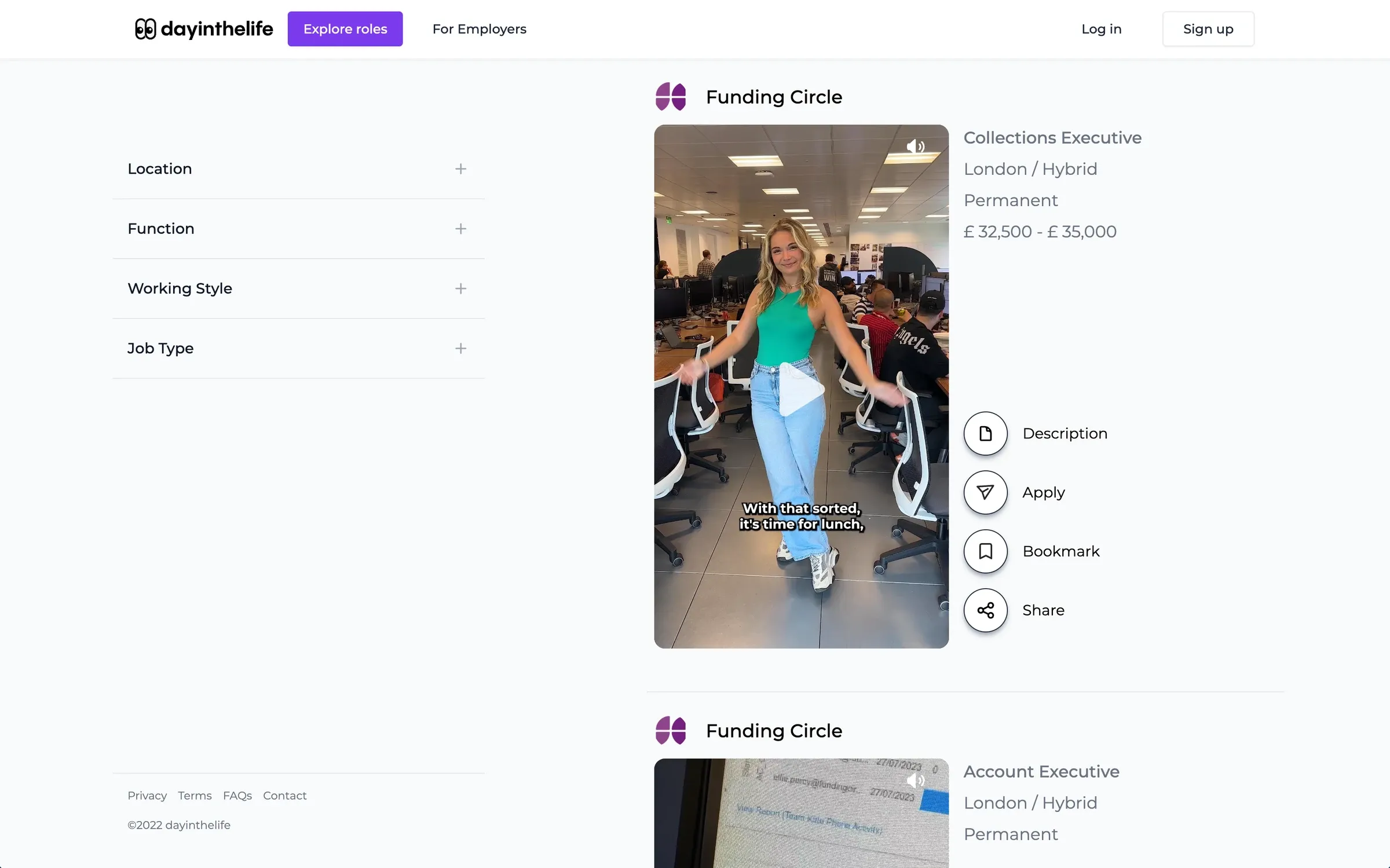Click the Share icon
This screenshot has height=868, width=1390.
pos(985,610)
